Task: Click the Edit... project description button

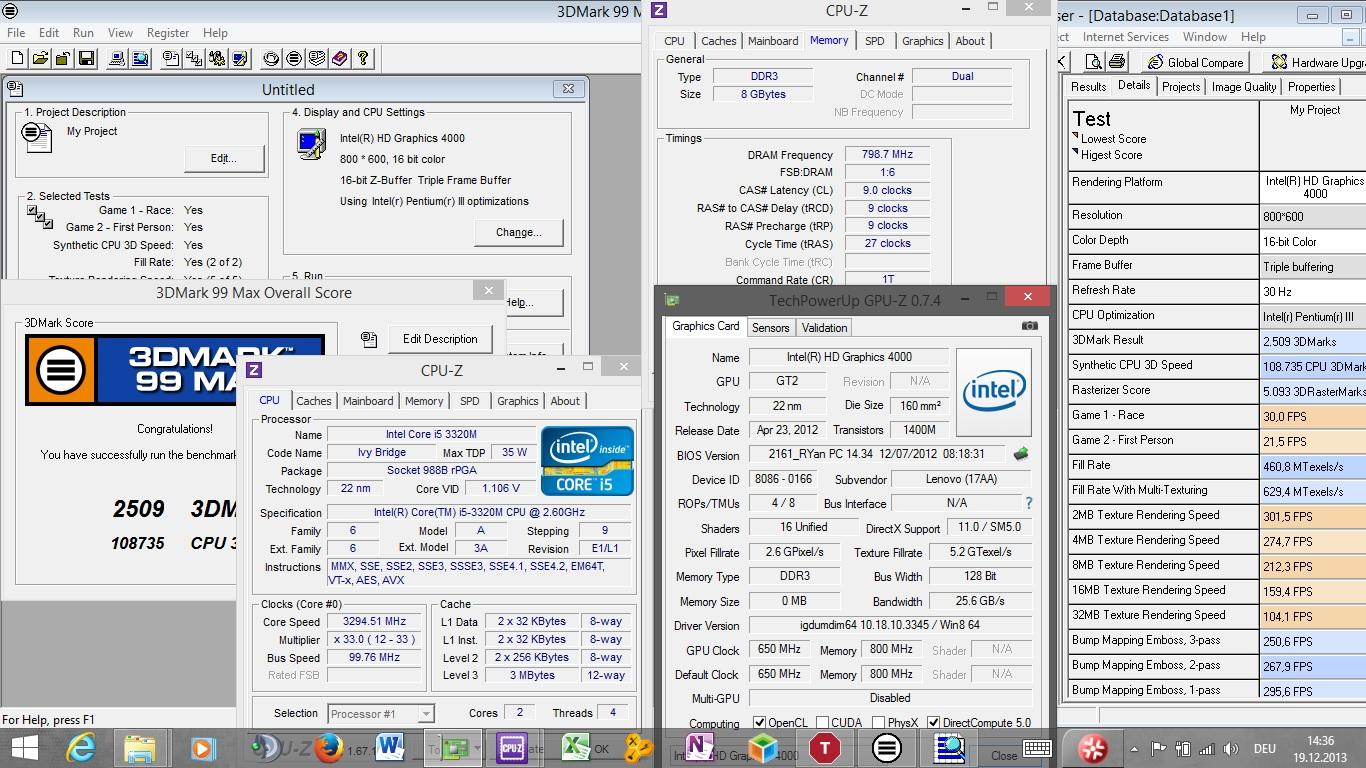Action: tap(224, 158)
